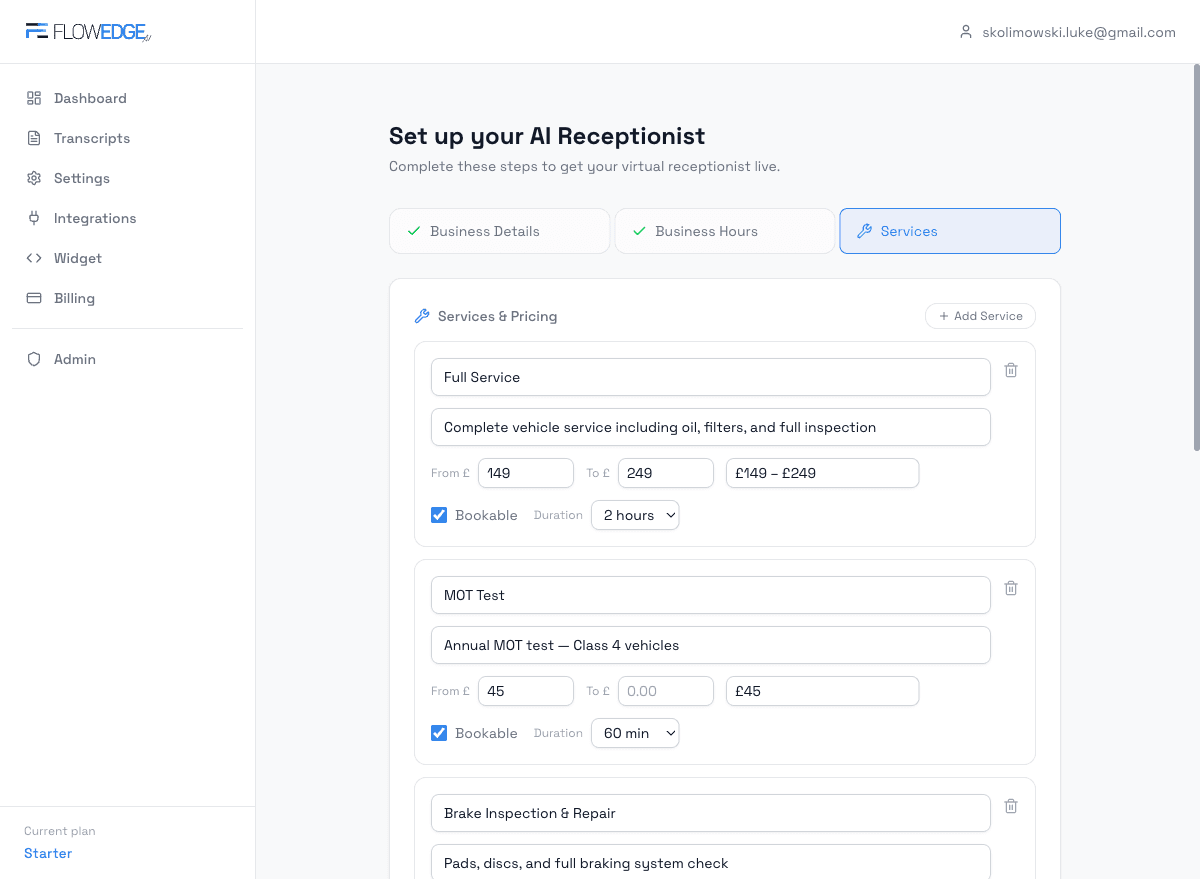Open Settings via the gear icon
The height and width of the screenshot is (879, 1200).
(x=33, y=178)
